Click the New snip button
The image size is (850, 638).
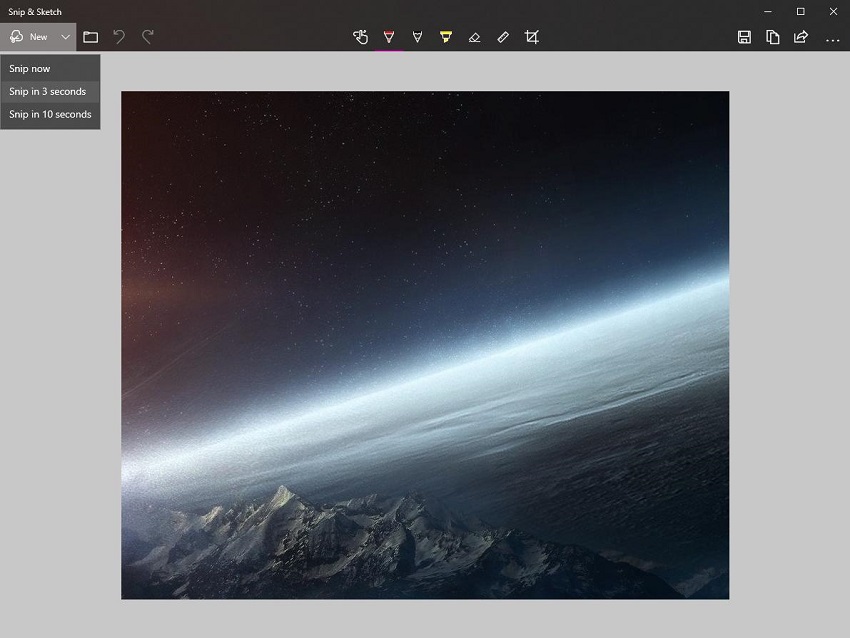(28, 37)
